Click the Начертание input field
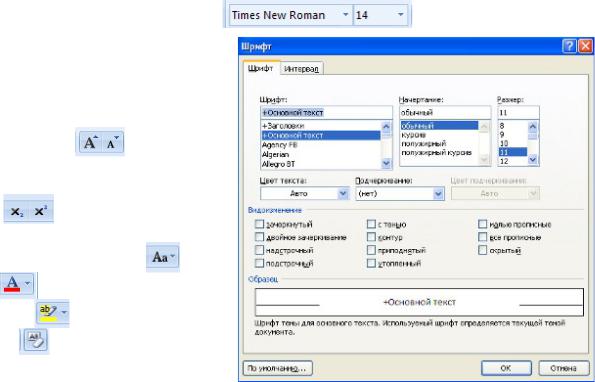The height and width of the screenshot is (382, 595). [445, 113]
